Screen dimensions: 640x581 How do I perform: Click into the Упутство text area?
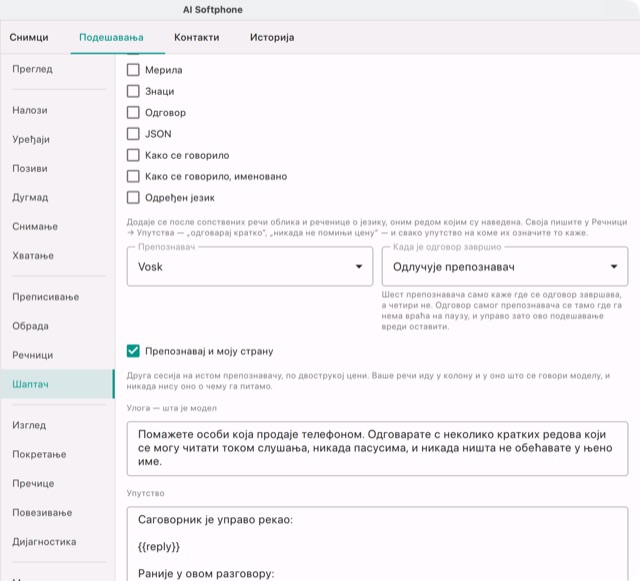tap(377, 544)
